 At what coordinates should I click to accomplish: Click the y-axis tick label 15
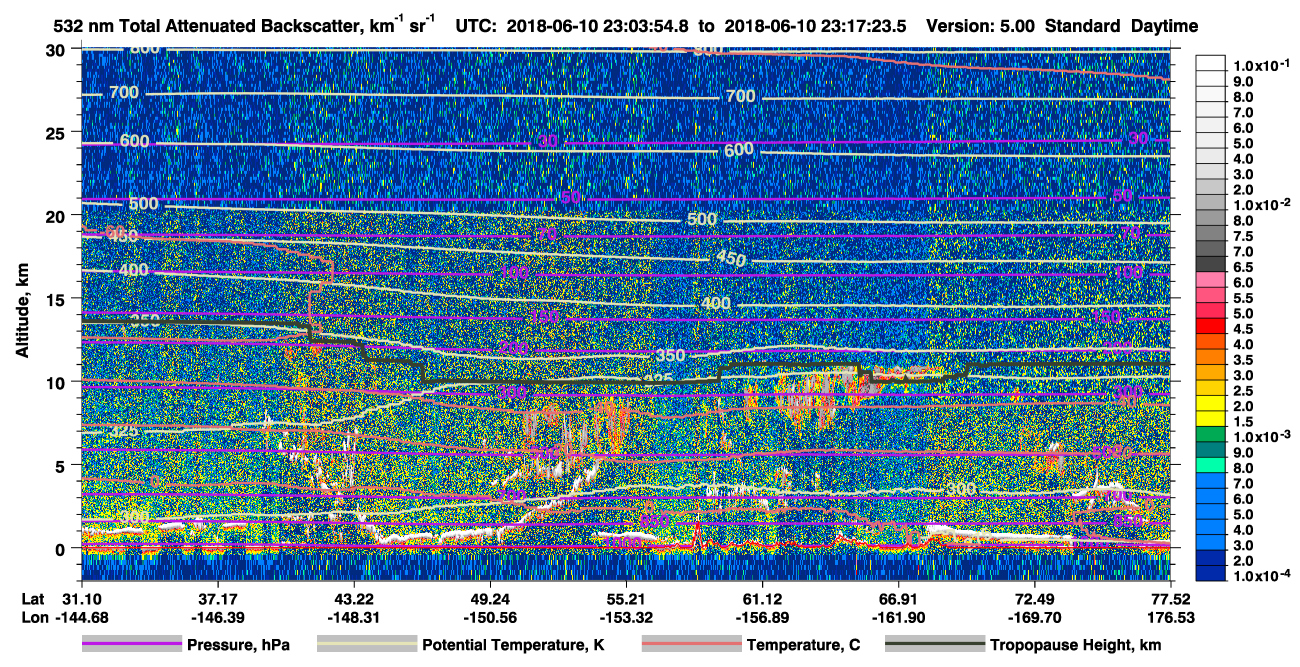(58, 298)
